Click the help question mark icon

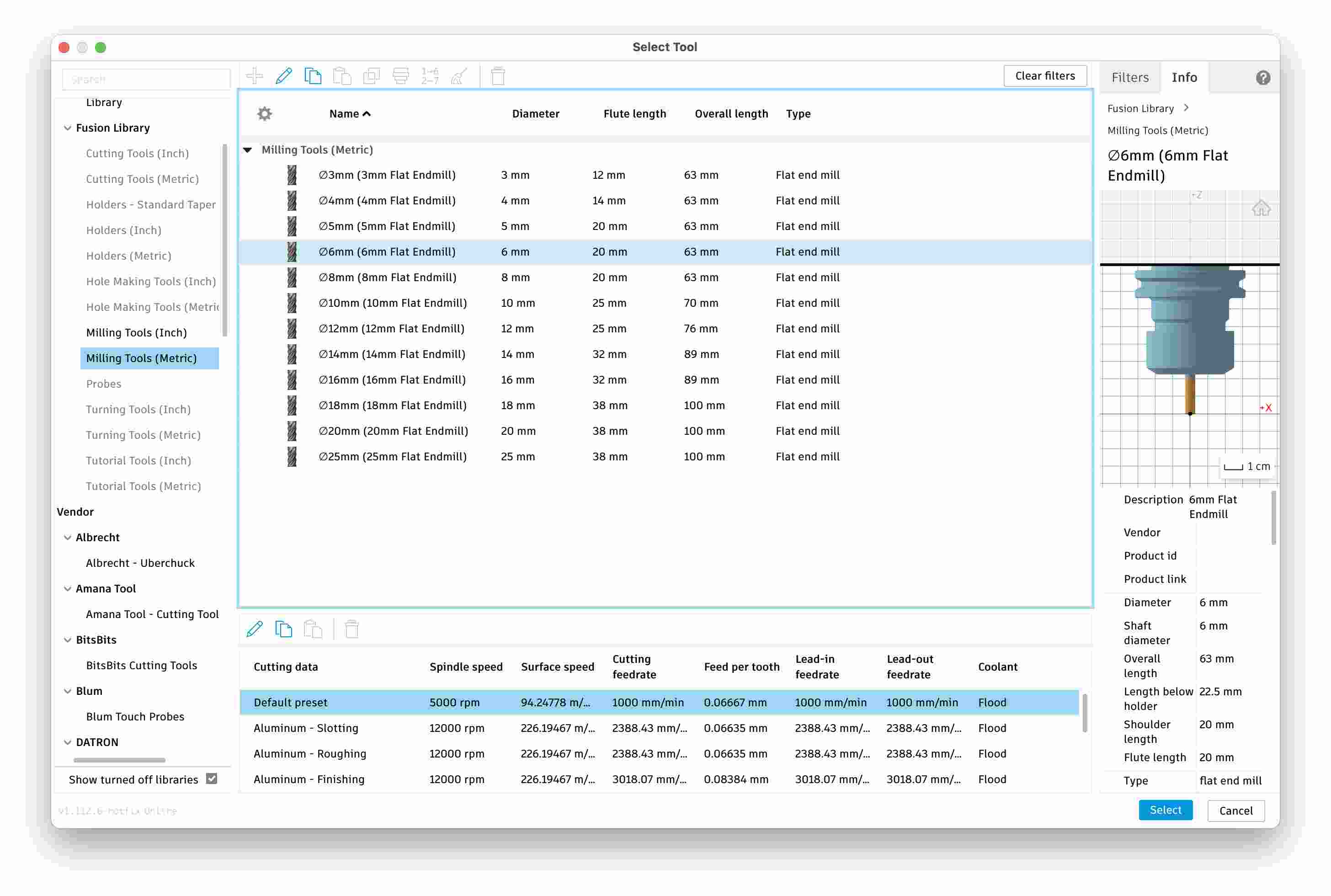[1262, 77]
